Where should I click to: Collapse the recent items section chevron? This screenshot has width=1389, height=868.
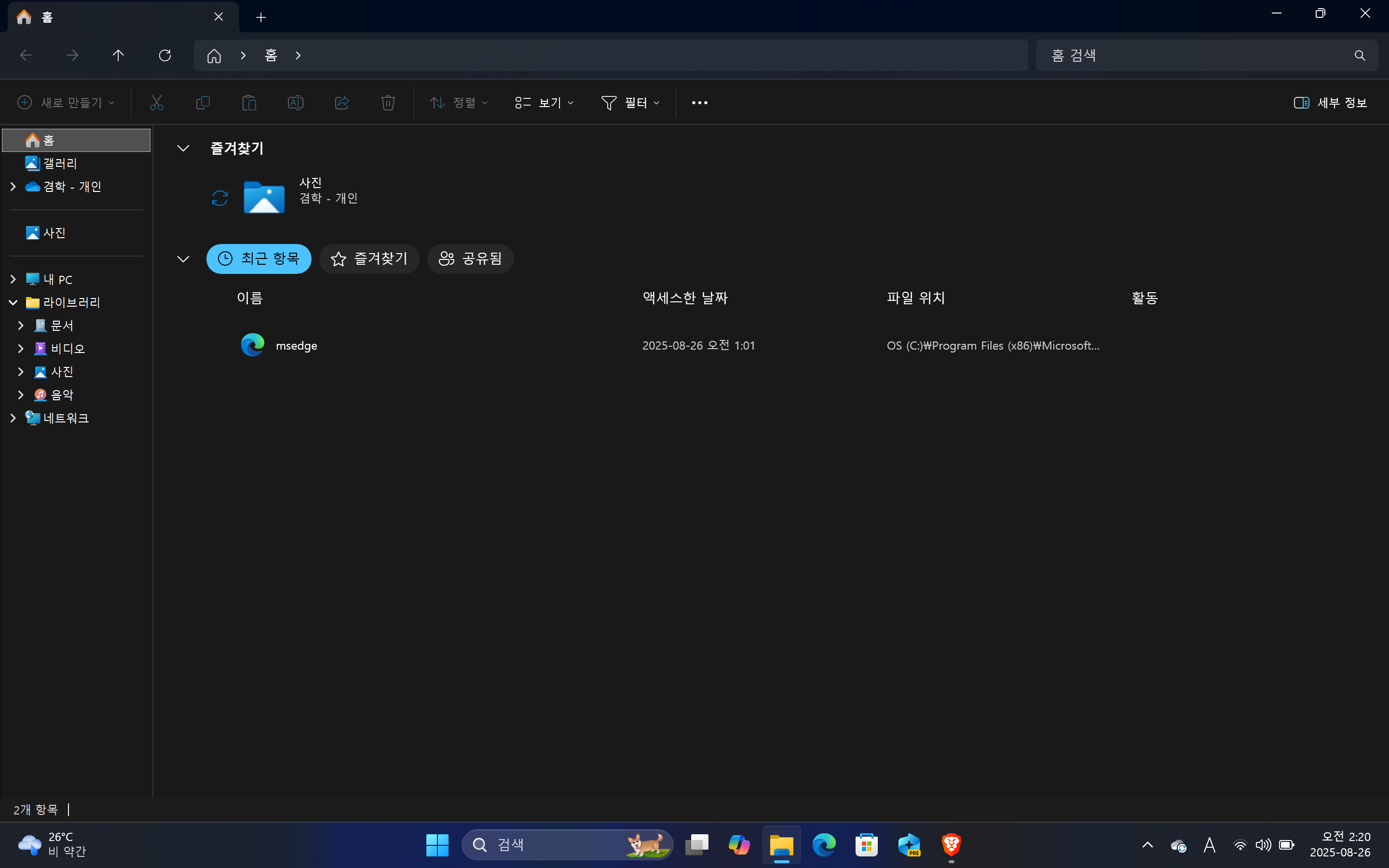183,259
